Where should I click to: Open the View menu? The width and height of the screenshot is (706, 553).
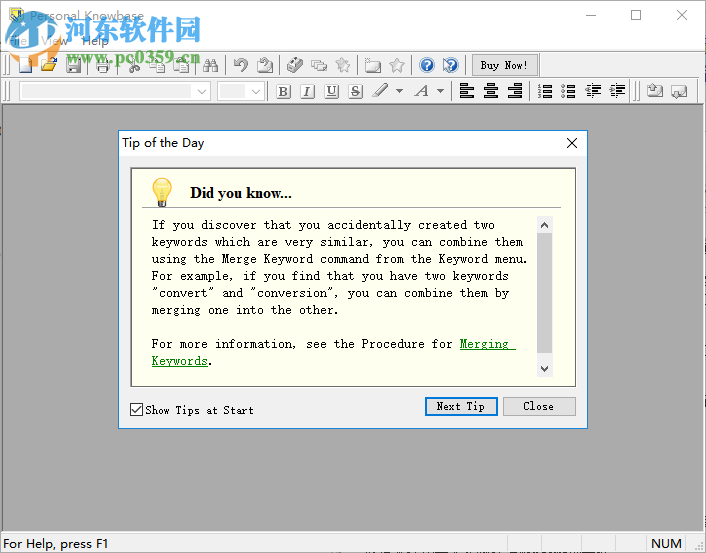pyautogui.click(x=54, y=41)
